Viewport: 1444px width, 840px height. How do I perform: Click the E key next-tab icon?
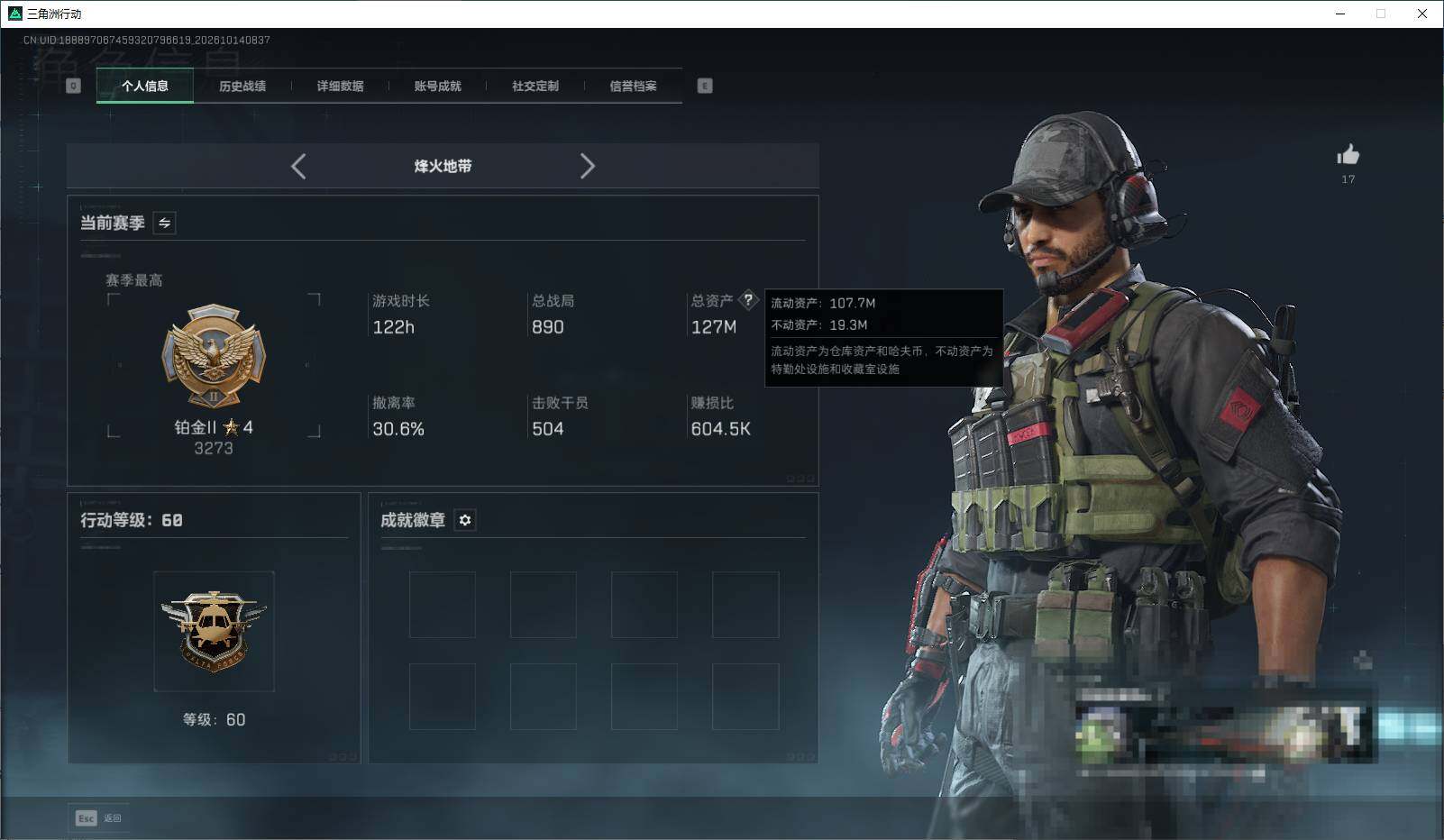pos(705,86)
